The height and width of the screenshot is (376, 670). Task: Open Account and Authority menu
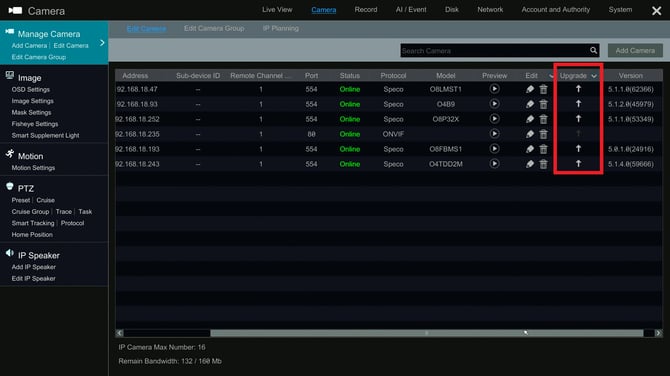[x=555, y=9]
